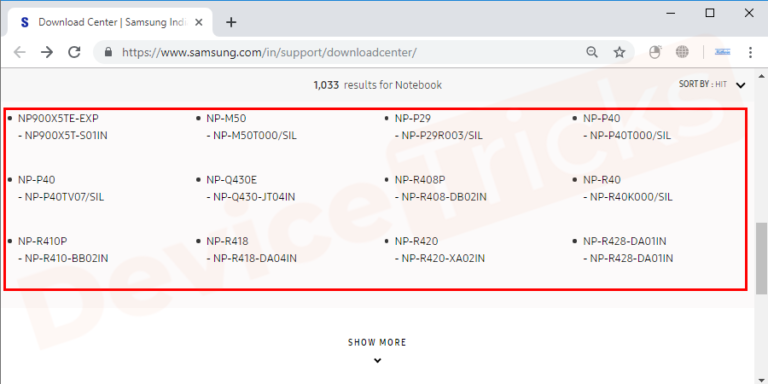The height and width of the screenshot is (384, 768).
Task: Click the mouse extension icon in toolbar
Action: (655, 52)
